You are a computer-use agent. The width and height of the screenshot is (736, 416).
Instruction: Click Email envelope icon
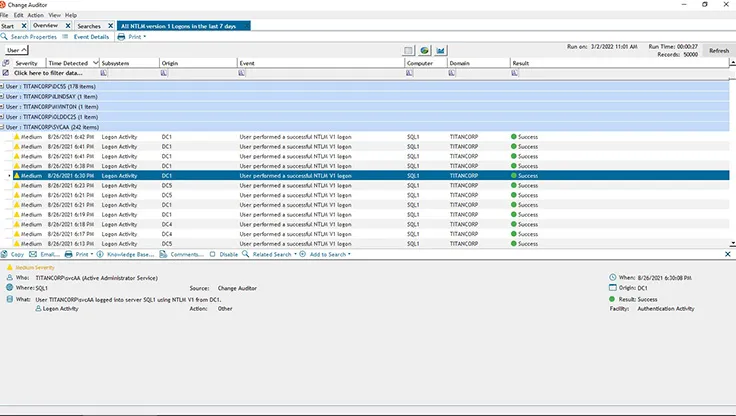33,254
